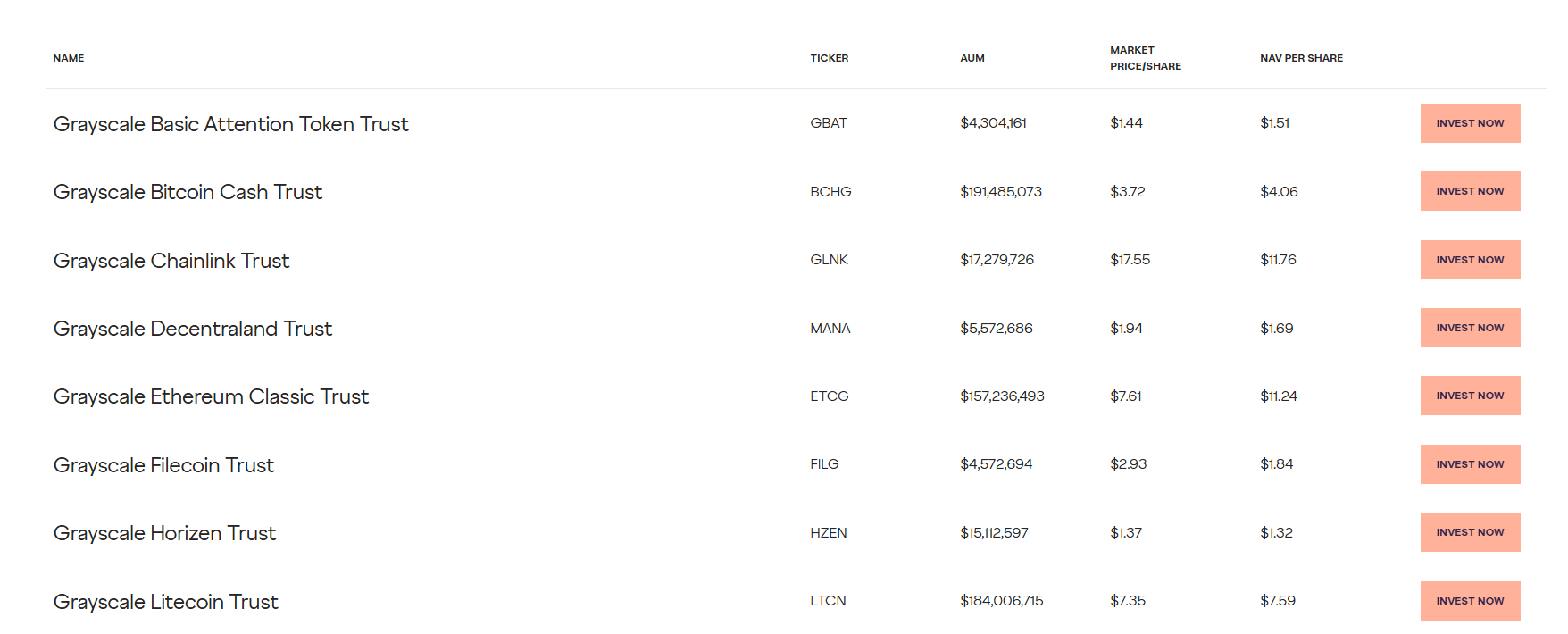Select Grayscale Filecoin Trust name

click(x=163, y=465)
